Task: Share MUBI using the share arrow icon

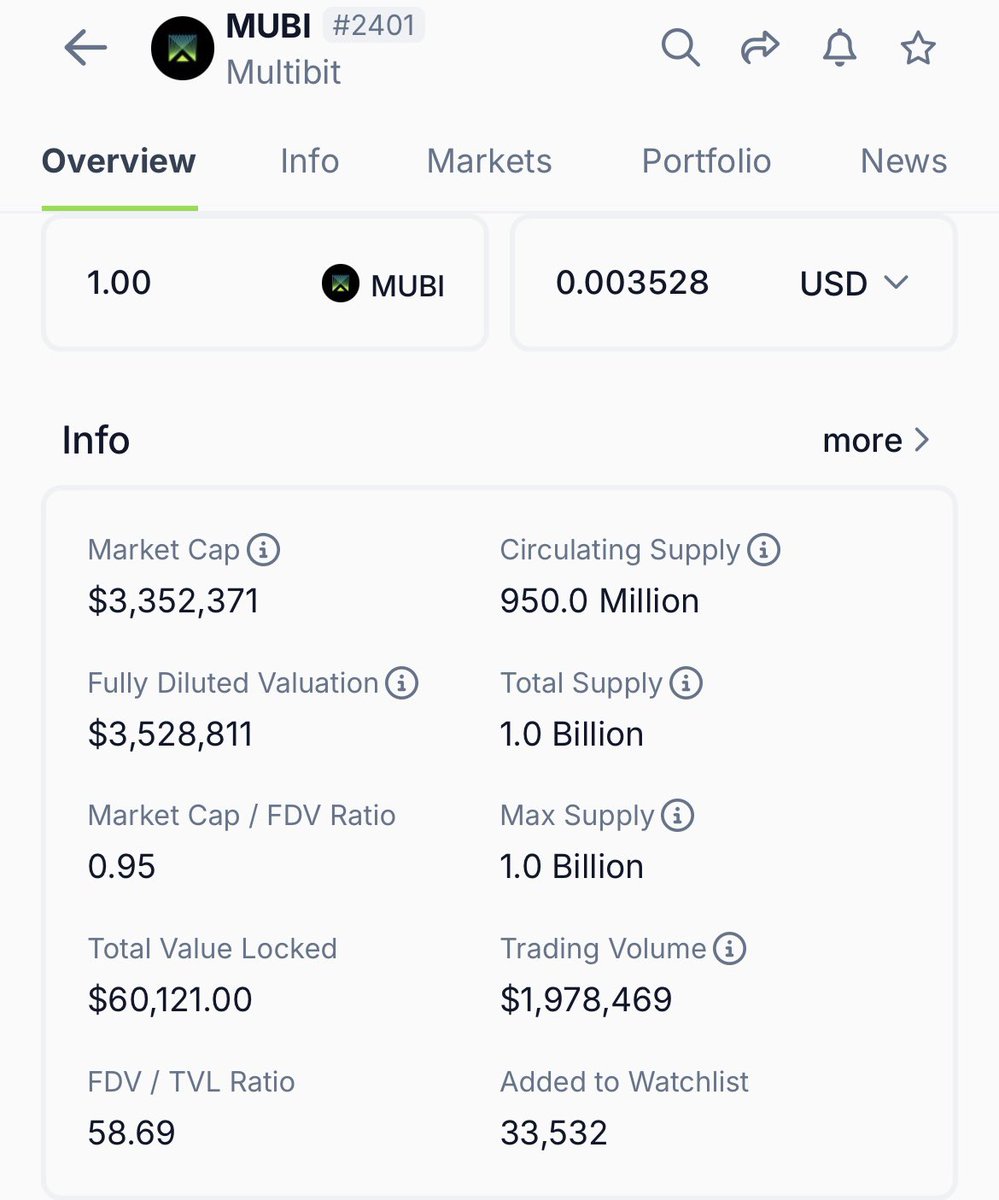Action: (x=760, y=47)
